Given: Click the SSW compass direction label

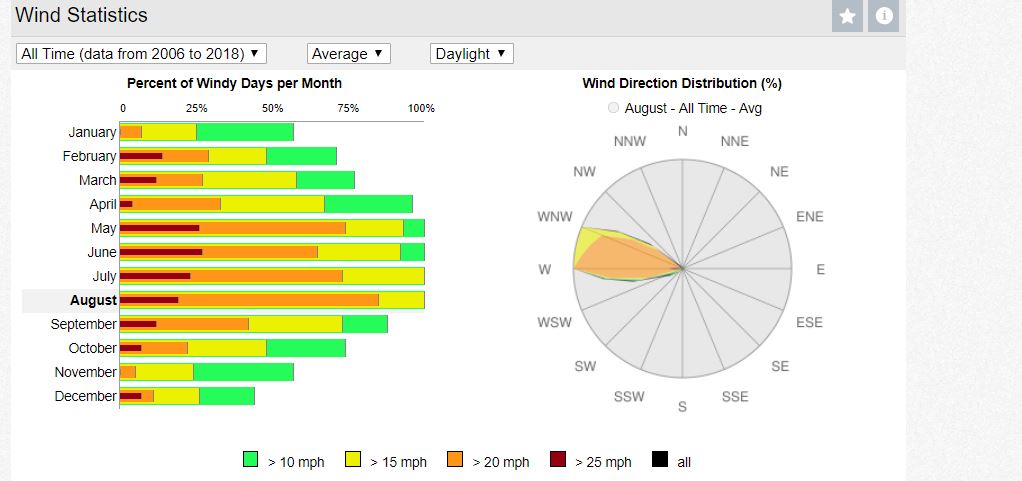Looking at the screenshot, I should pyautogui.click(x=629, y=396).
